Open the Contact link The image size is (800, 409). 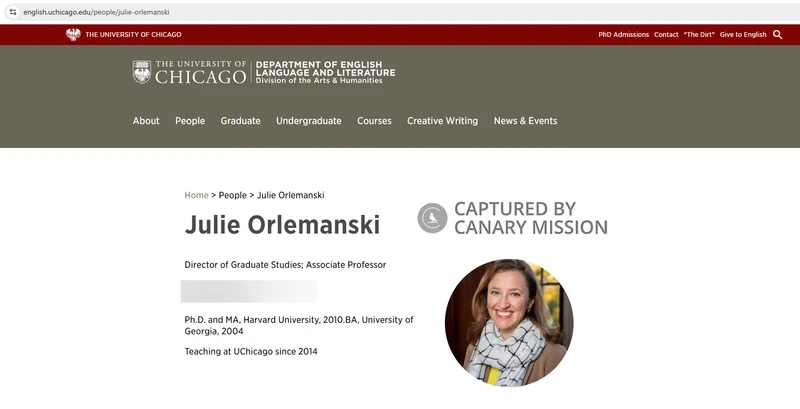(666, 35)
